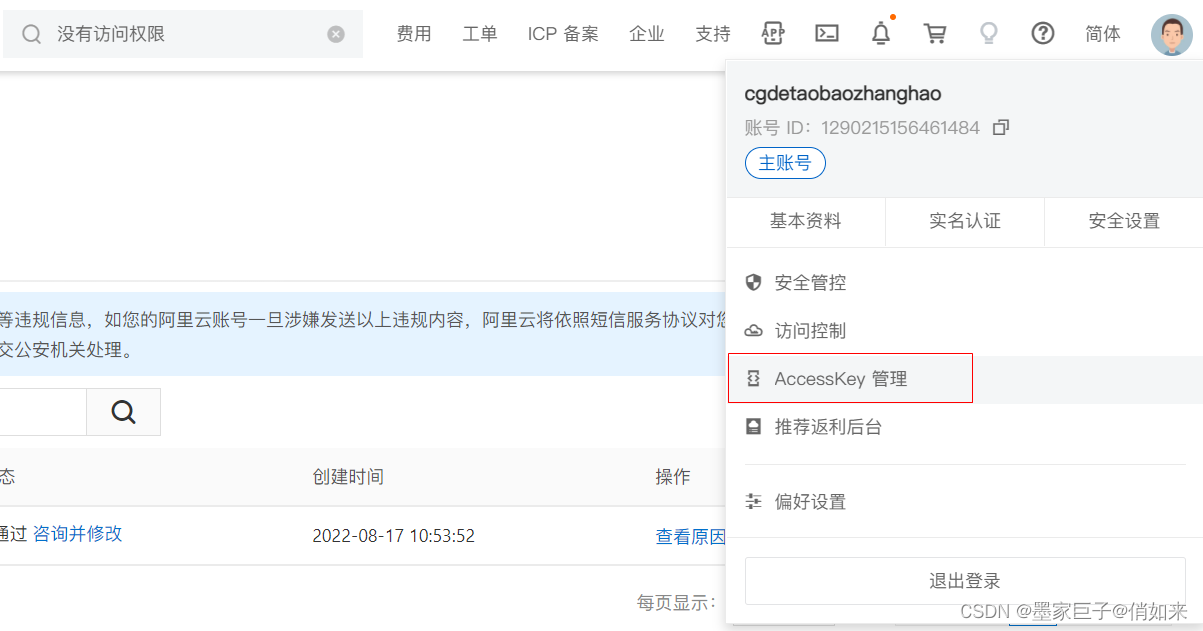This screenshot has height=631, width=1203.
Task: Click the icon beside 推荐返利后台
Action: (x=754, y=427)
